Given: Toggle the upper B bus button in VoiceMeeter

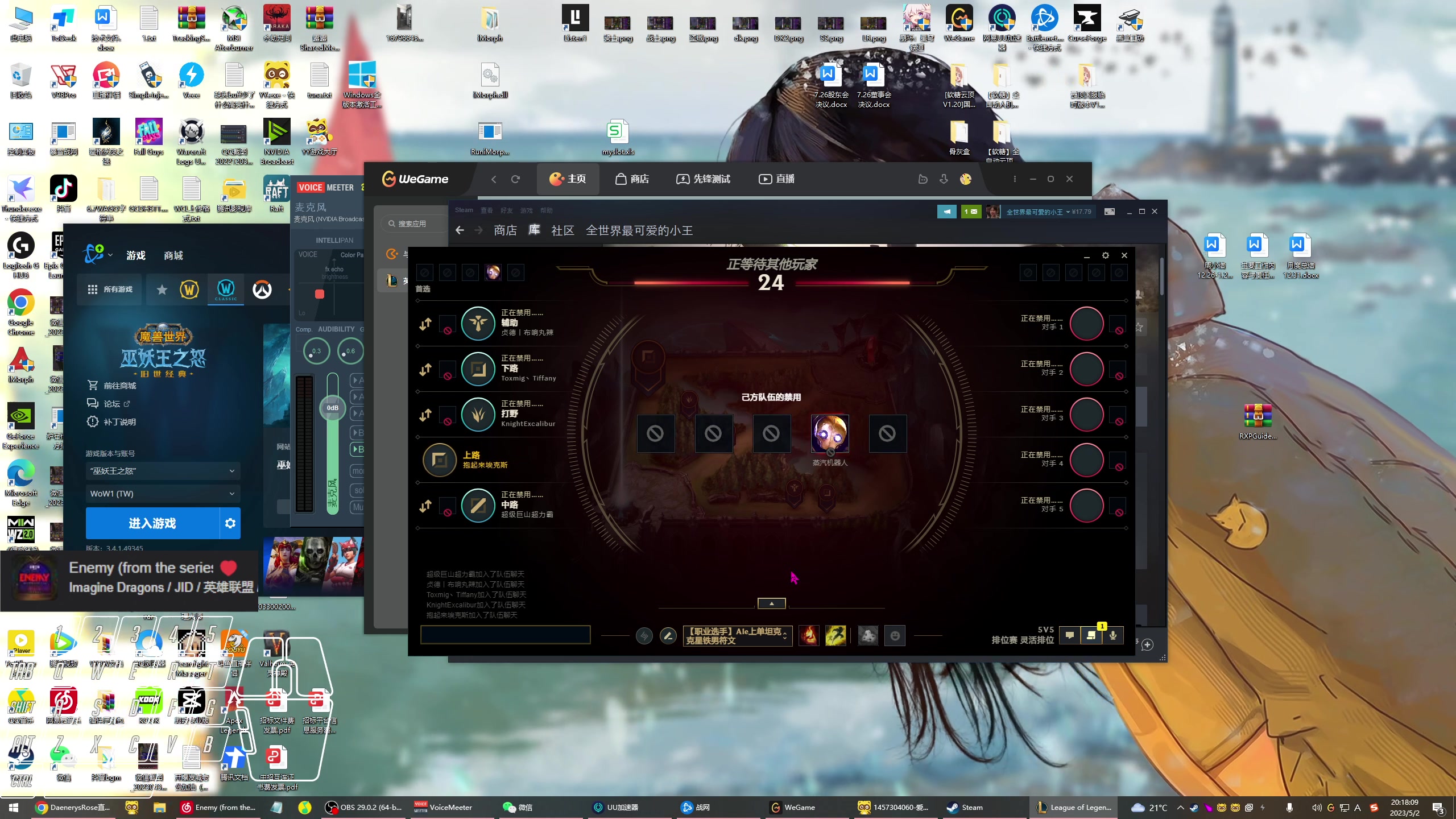Looking at the screenshot, I should click(x=358, y=432).
